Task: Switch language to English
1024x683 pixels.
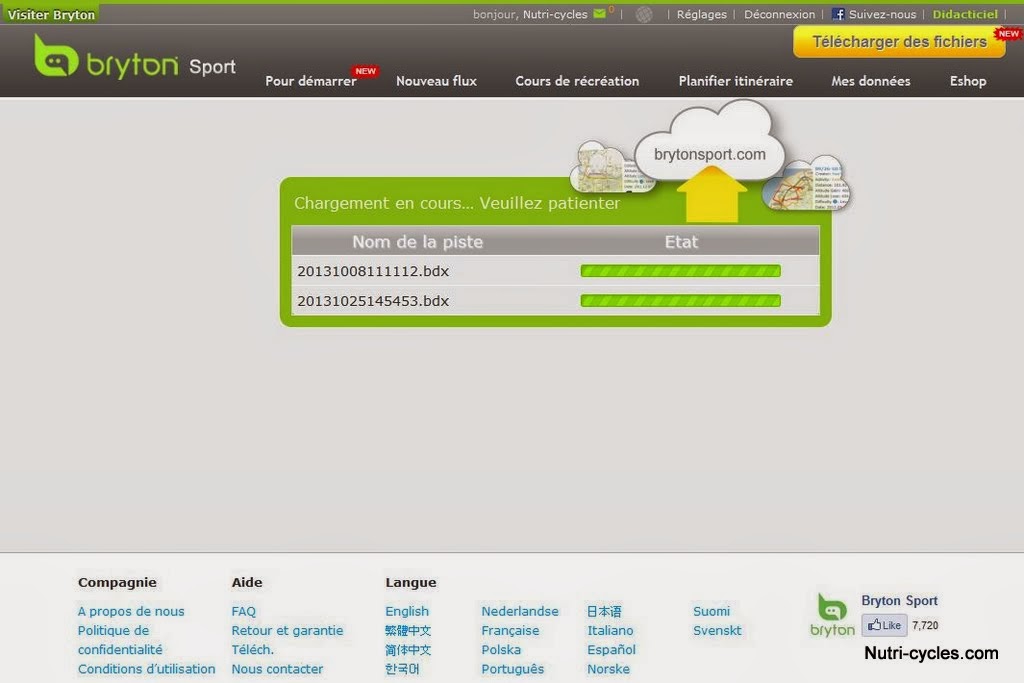Action: 407,611
